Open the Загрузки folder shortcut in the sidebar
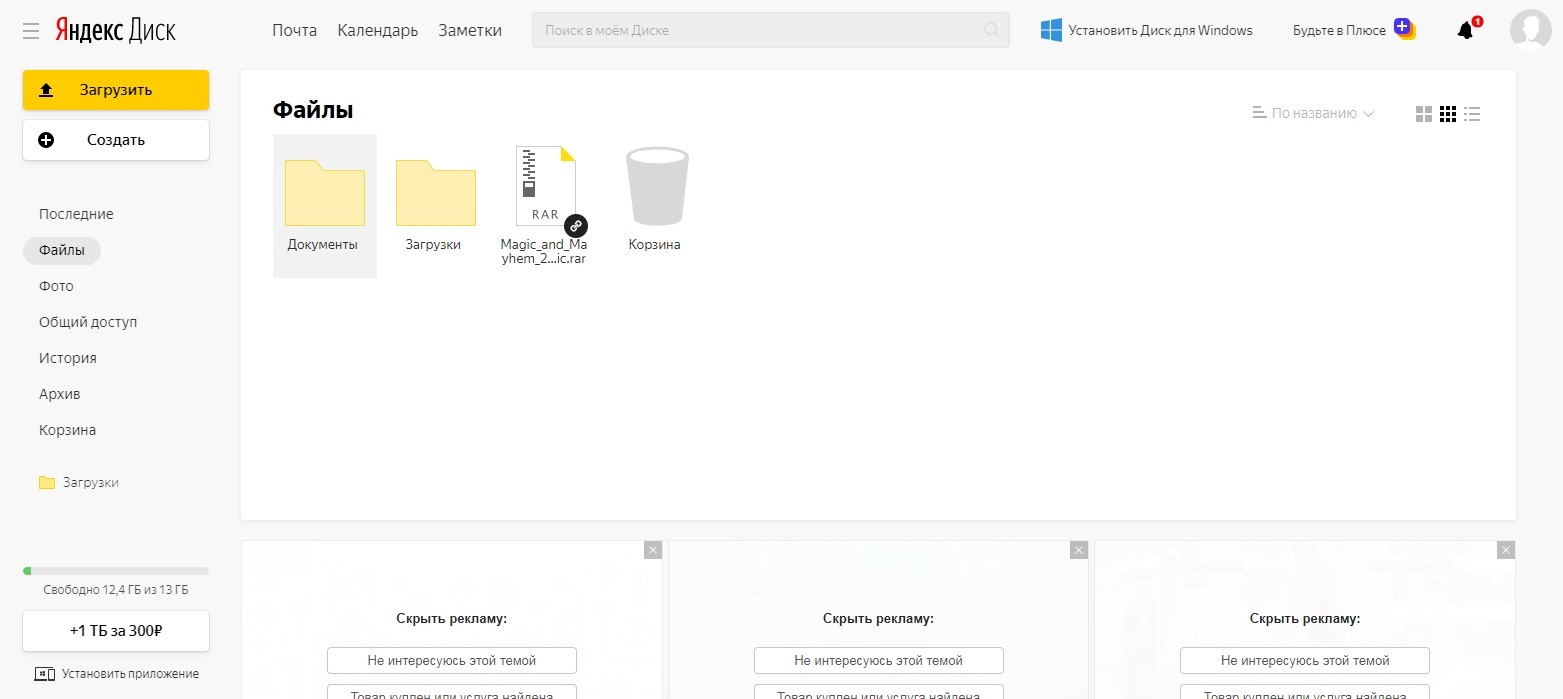The image size is (1563, 699). (x=79, y=482)
